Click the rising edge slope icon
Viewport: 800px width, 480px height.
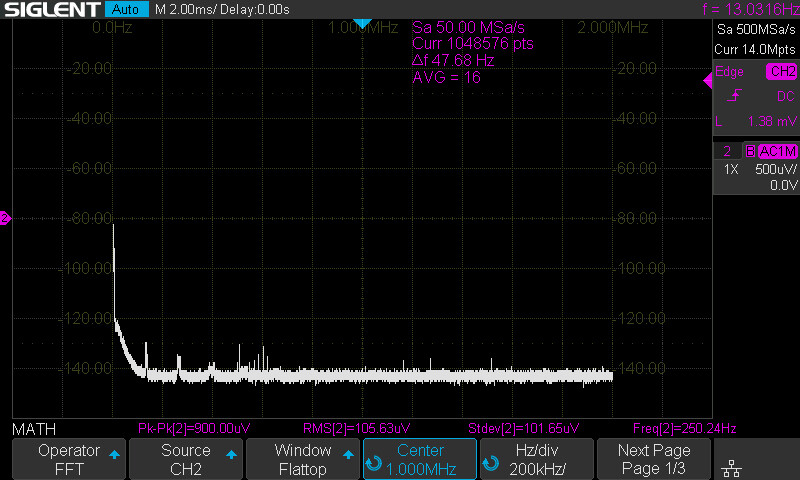click(734, 95)
